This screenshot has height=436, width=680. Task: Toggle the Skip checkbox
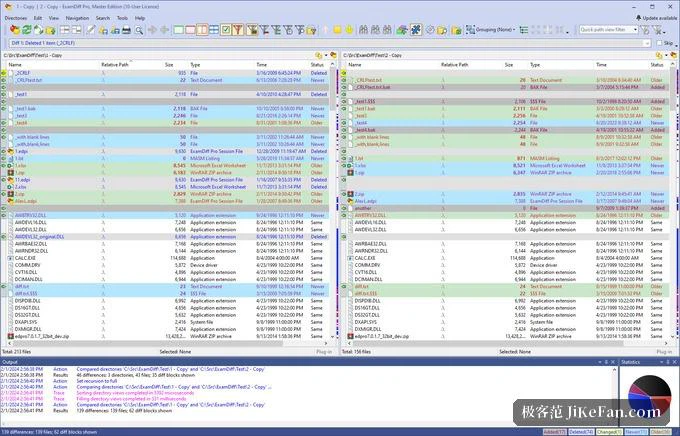[660, 43]
